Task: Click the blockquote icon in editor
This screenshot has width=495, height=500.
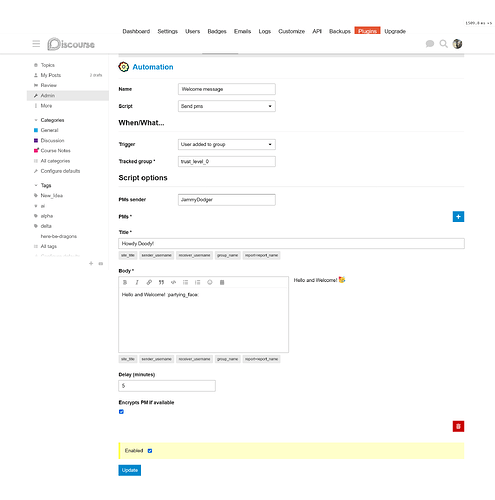Action: (x=161, y=282)
